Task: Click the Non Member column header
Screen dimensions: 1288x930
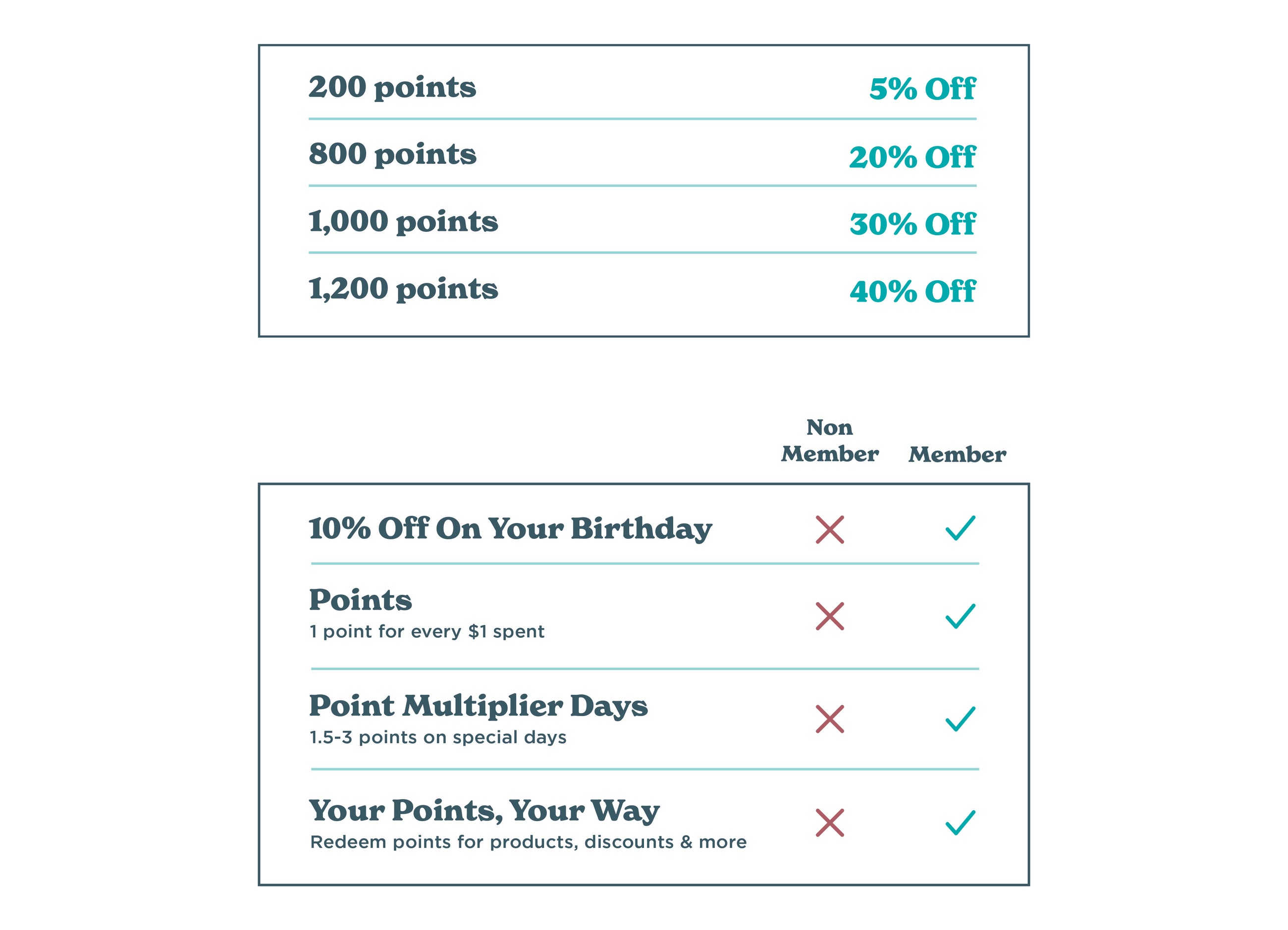Action: pos(830,441)
